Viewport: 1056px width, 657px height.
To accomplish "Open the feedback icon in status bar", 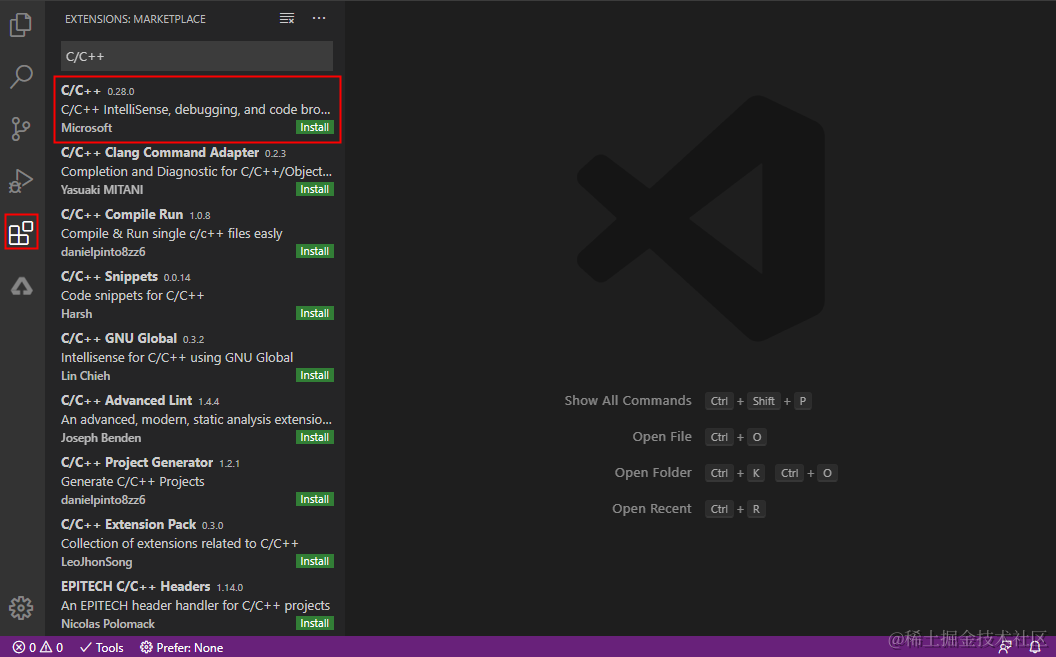I will coord(1005,648).
